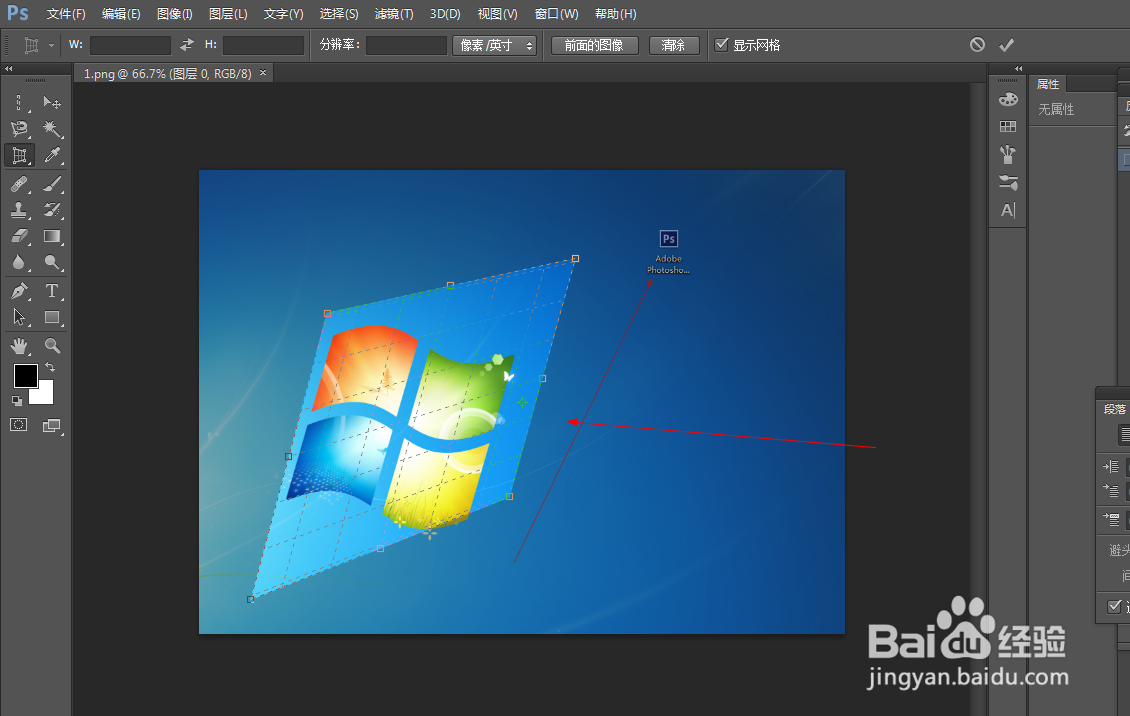
Task: Open the 像素/英寸 unit dropdown
Action: [495, 45]
